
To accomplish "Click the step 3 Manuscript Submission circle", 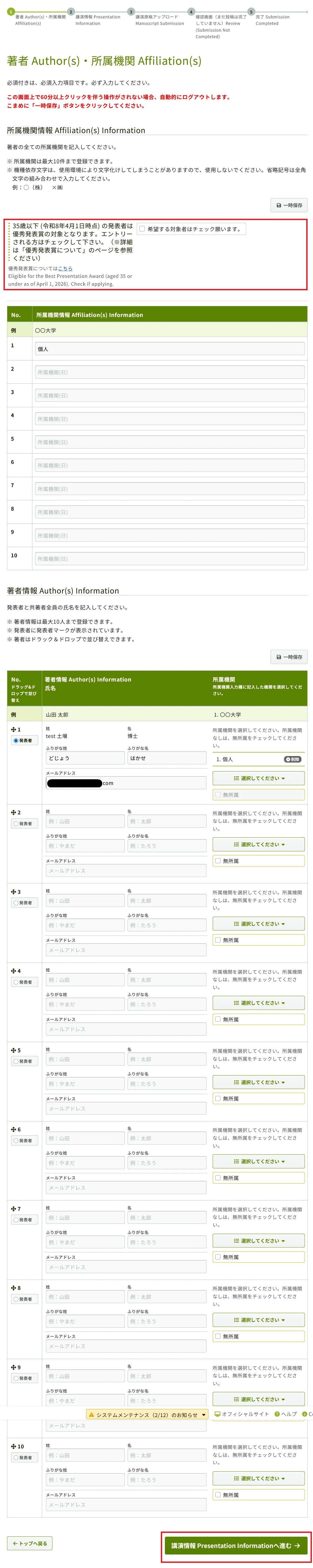I will (x=131, y=12).
